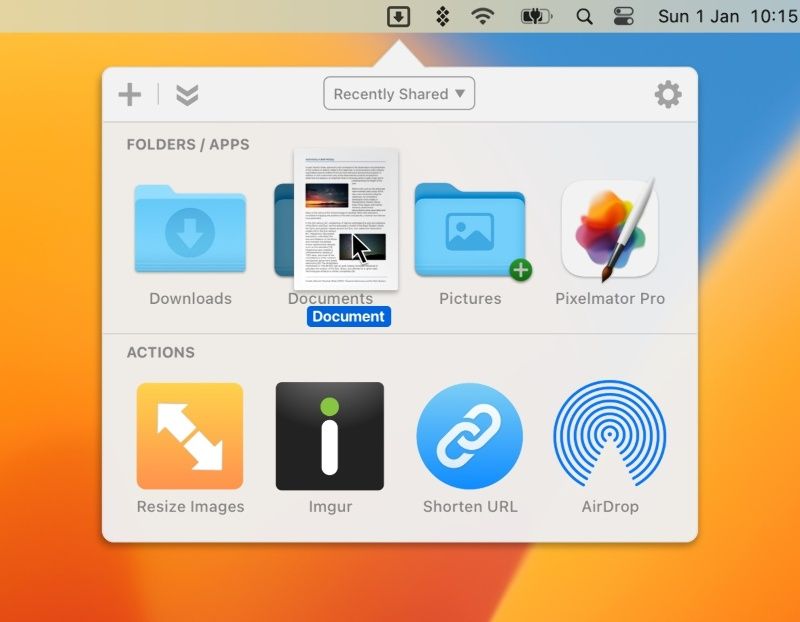Click the Shorten URL action icon

470,436
